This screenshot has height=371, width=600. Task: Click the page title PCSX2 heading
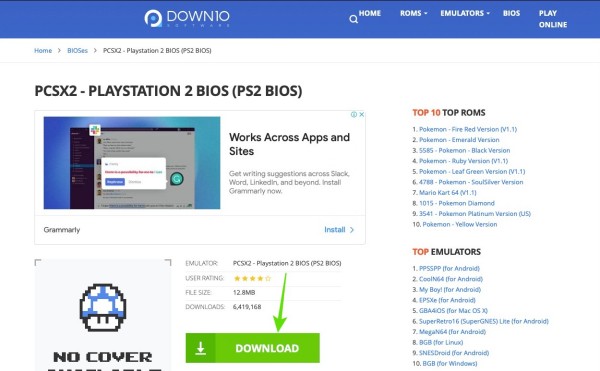click(x=168, y=91)
